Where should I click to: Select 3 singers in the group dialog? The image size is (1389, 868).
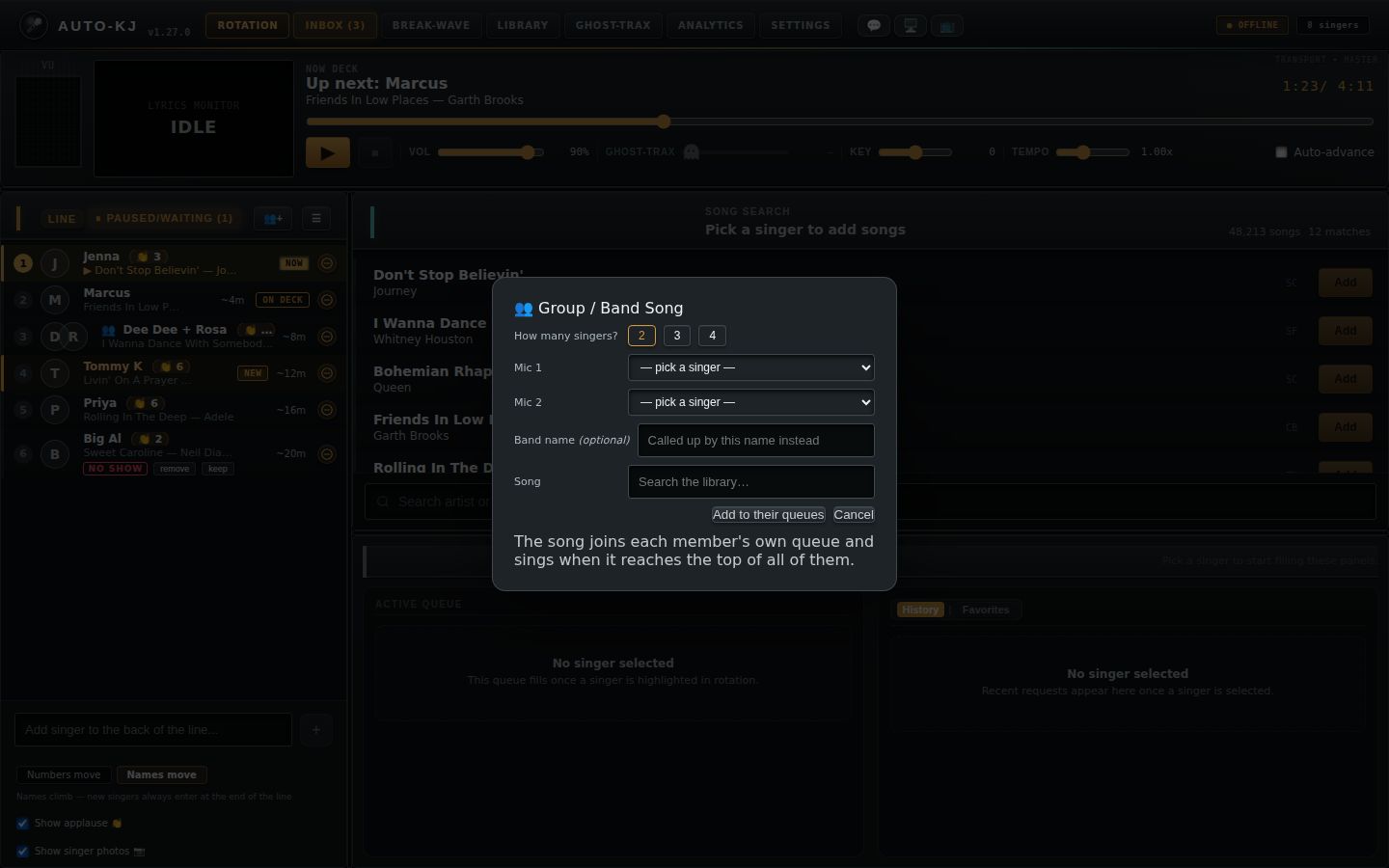coord(677,336)
